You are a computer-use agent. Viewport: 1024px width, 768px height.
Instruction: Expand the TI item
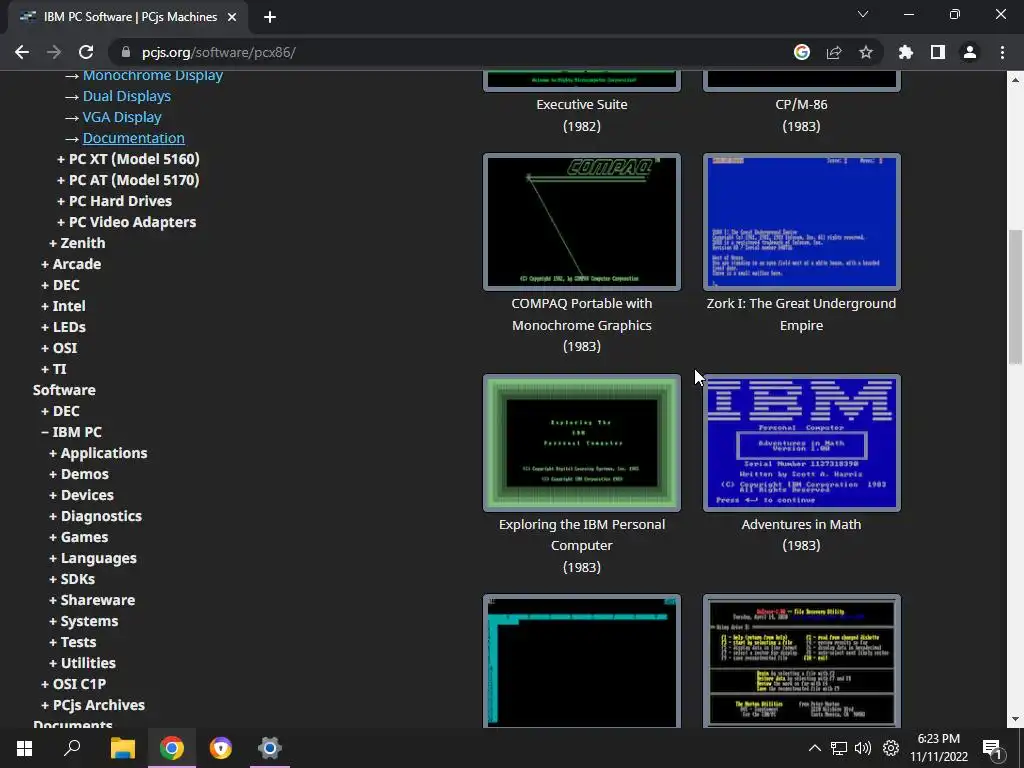(x=54, y=369)
